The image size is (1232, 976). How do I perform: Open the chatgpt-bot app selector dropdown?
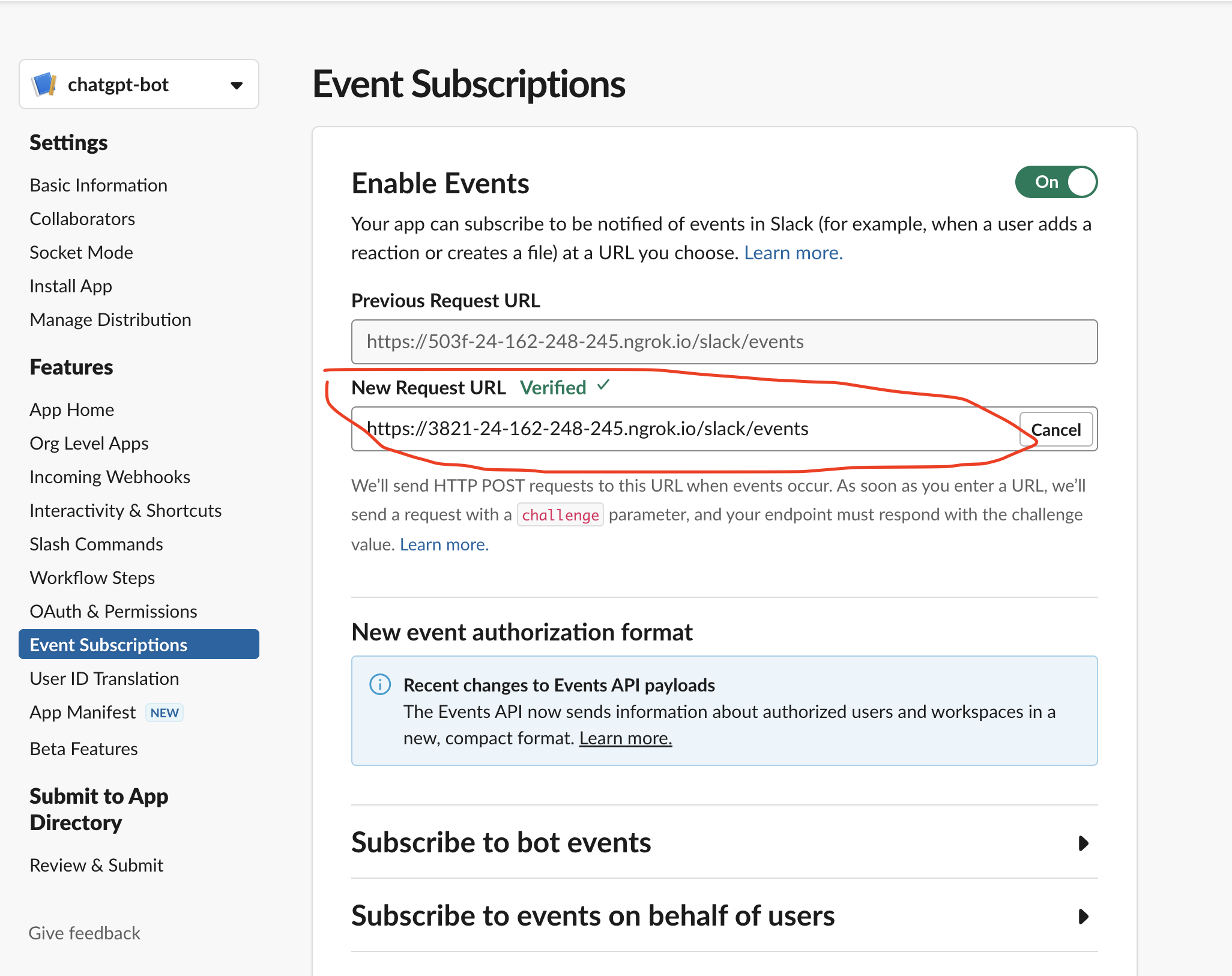coord(139,85)
